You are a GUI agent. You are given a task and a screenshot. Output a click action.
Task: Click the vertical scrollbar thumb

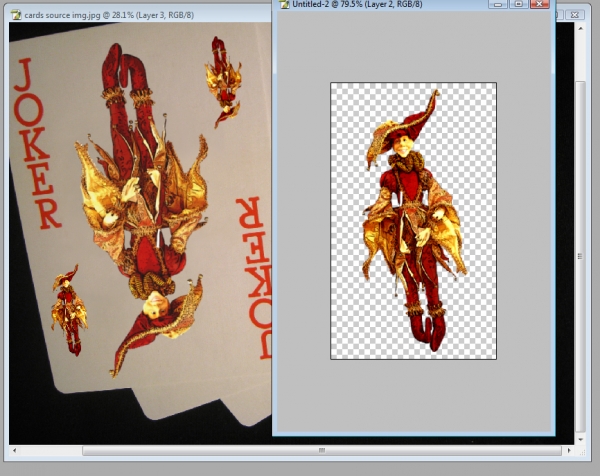pos(580,256)
